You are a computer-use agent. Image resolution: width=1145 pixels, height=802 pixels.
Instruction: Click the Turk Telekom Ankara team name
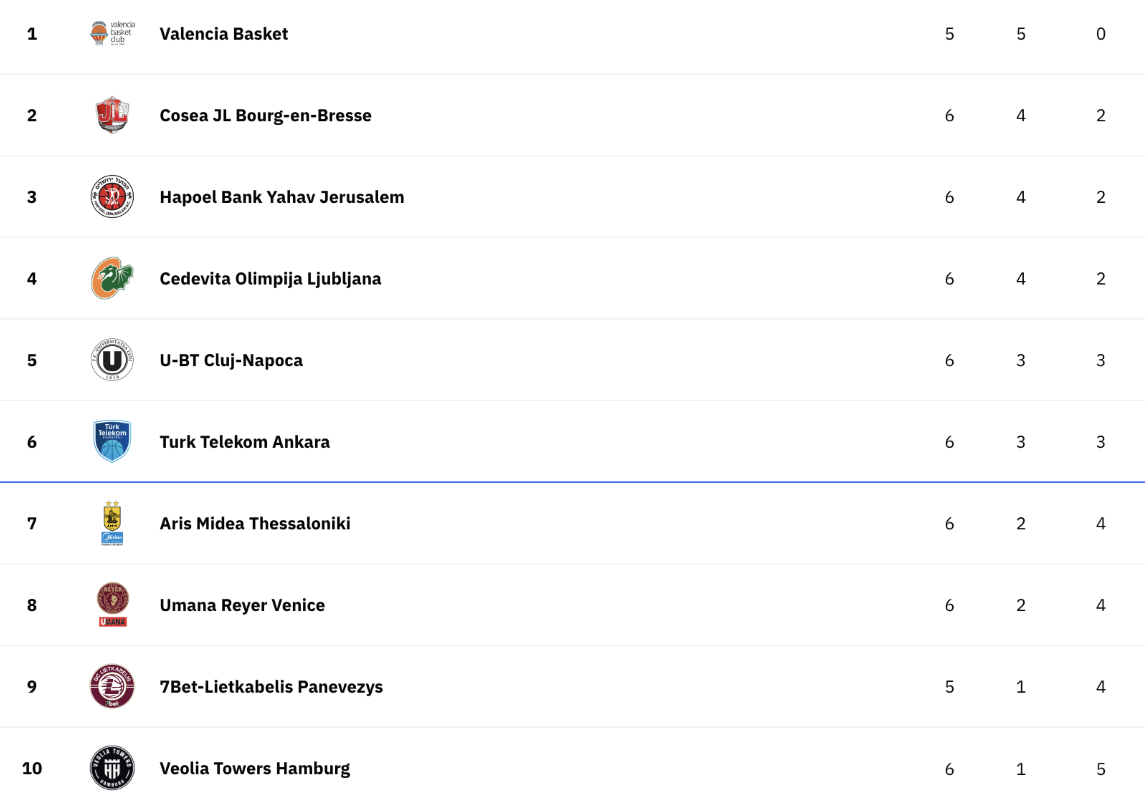[245, 442]
